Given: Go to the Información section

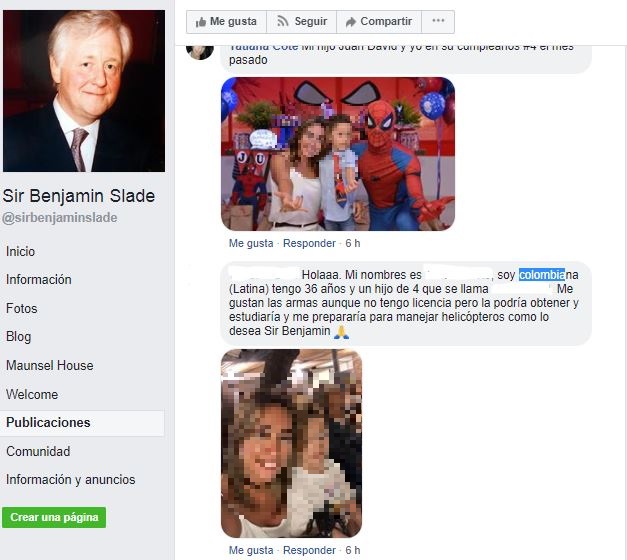Looking at the screenshot, I should click(39, 280).
